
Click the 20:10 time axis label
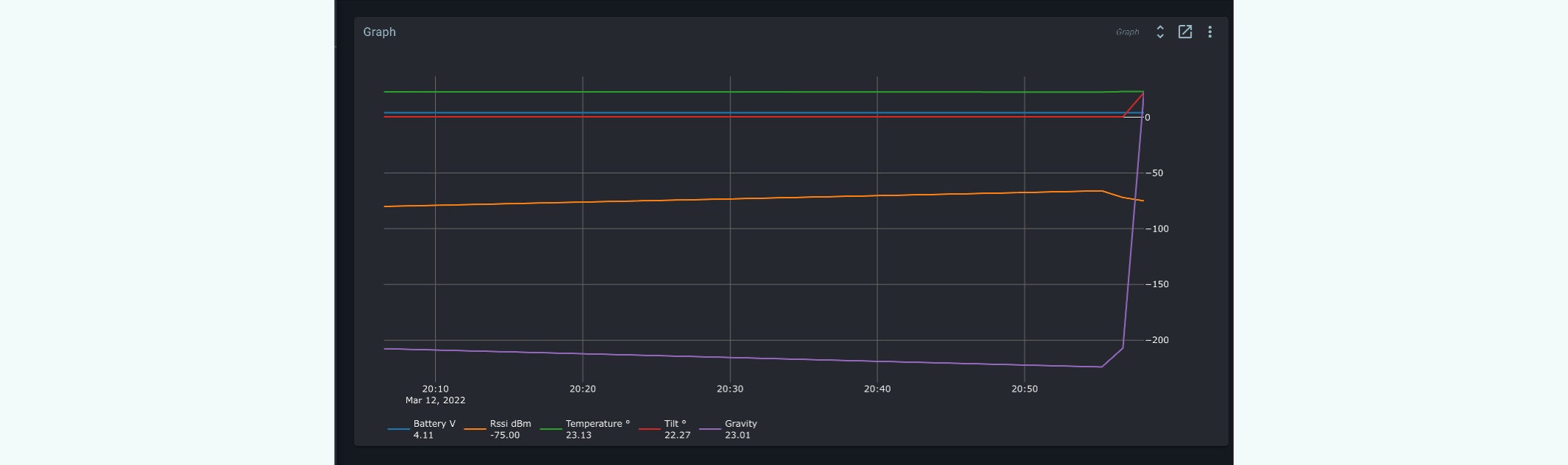[435, 389]
